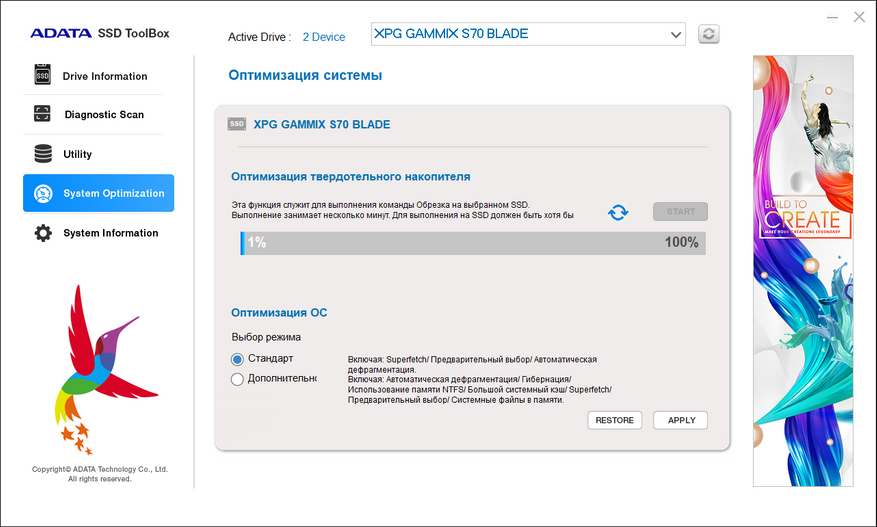
Task: Click the System Information gear icon
Action: coord(43,233)
